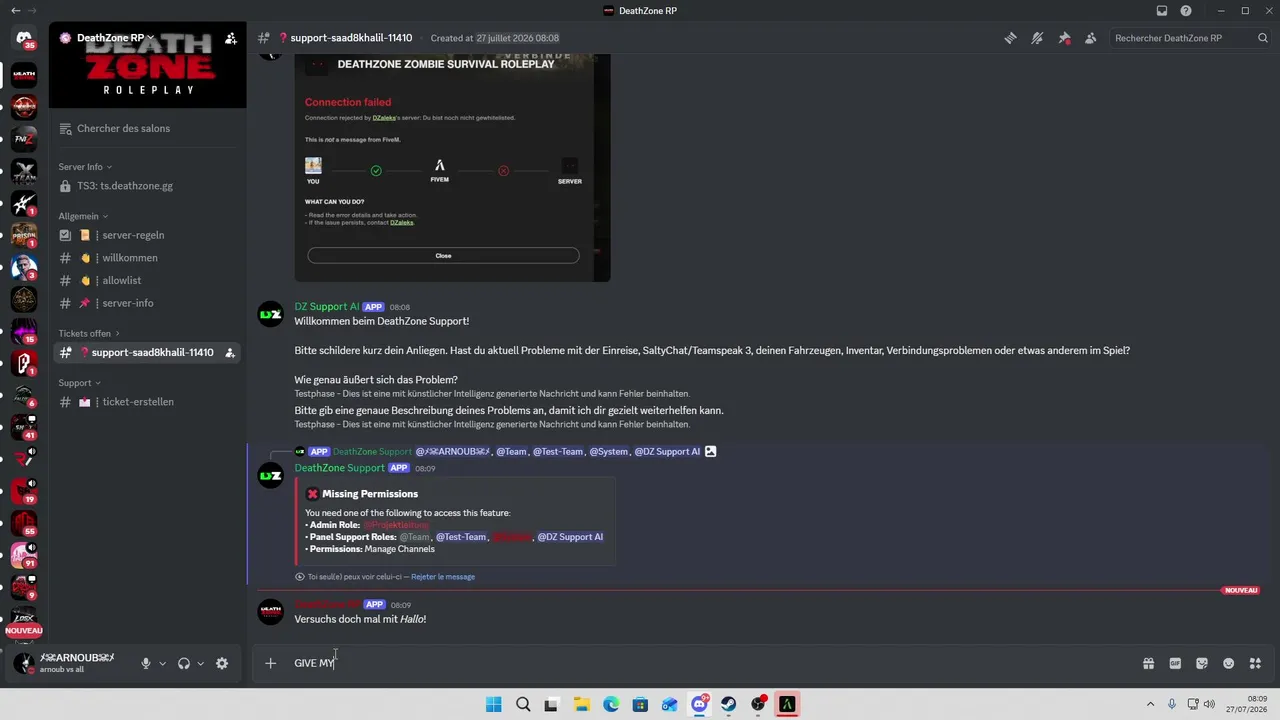The image size is (1280, 720).
Task: Show member list icon
Action: (x=1091, y=38)
